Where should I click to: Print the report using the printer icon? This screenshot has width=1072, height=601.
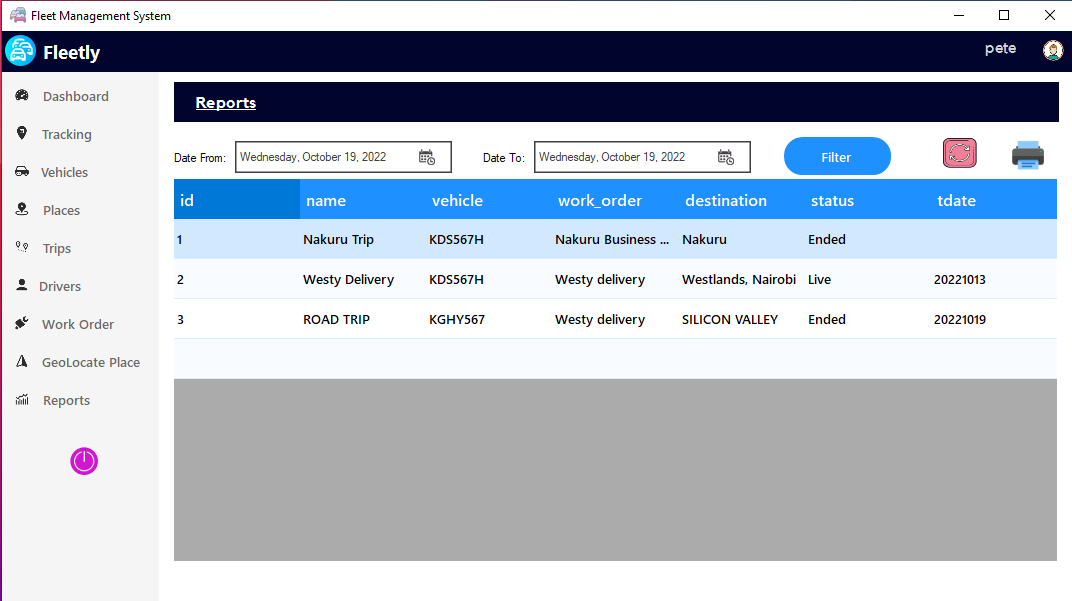pyautogui.click(x=1028, y=155)
